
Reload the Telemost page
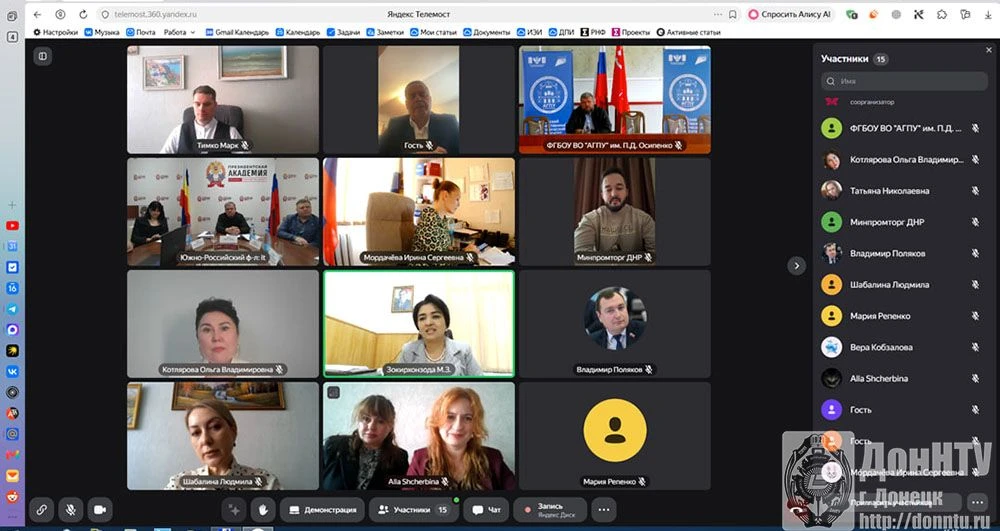coord(83,14)
